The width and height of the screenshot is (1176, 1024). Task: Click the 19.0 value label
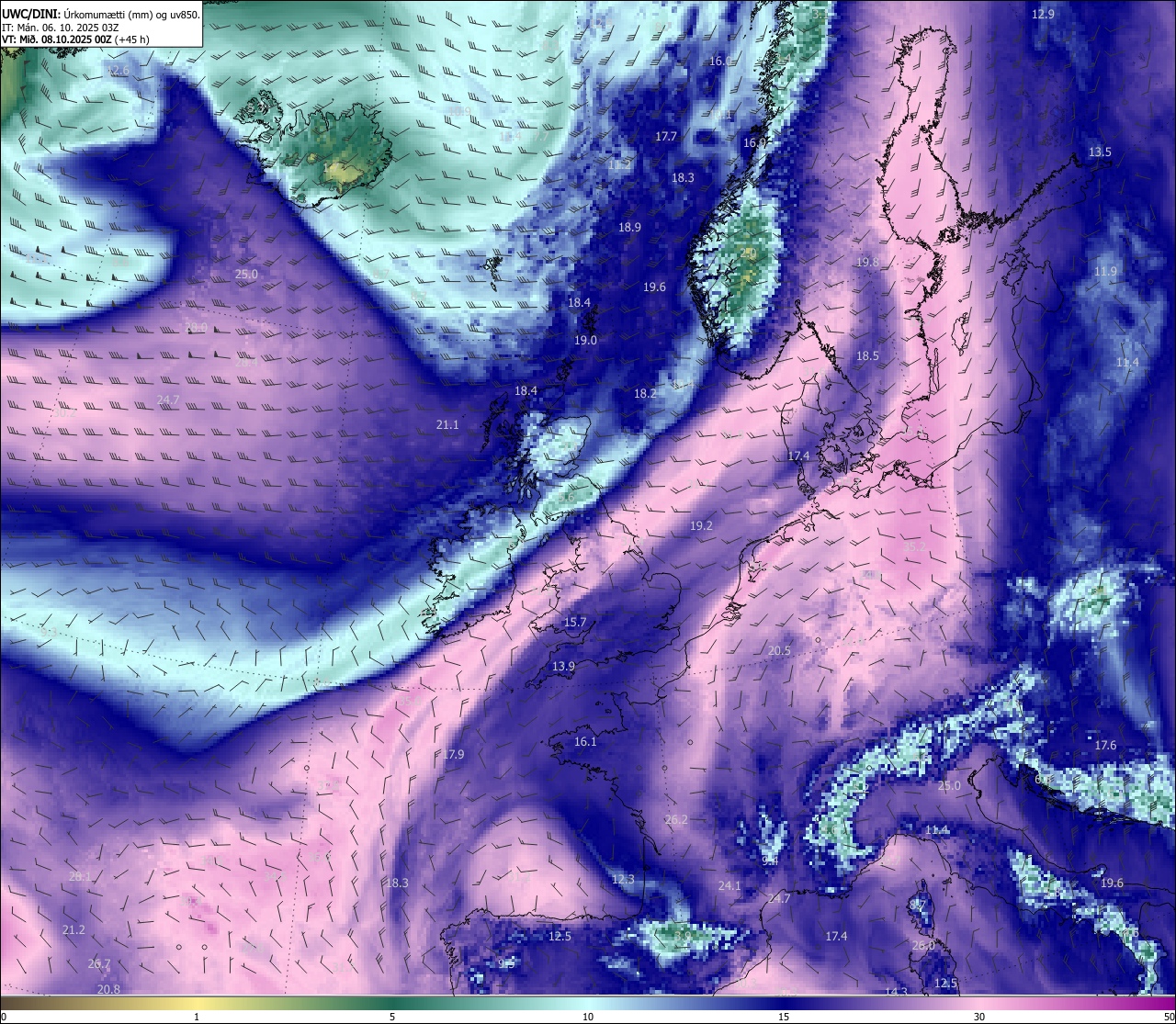585,340
